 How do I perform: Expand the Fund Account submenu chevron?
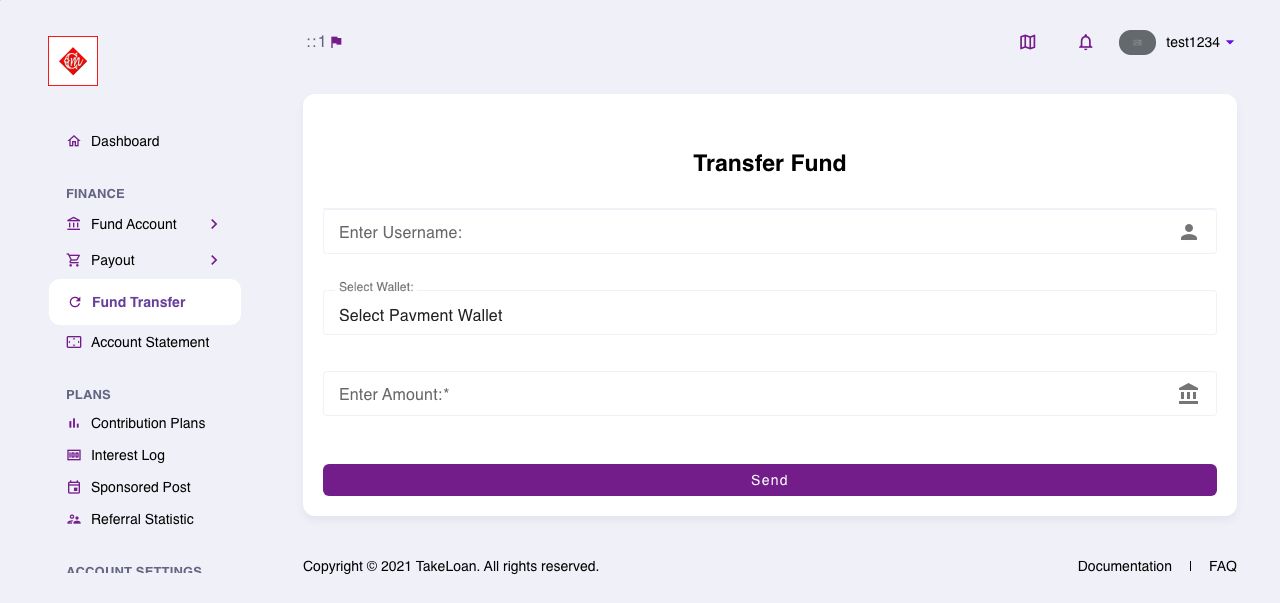click(214, 224)
